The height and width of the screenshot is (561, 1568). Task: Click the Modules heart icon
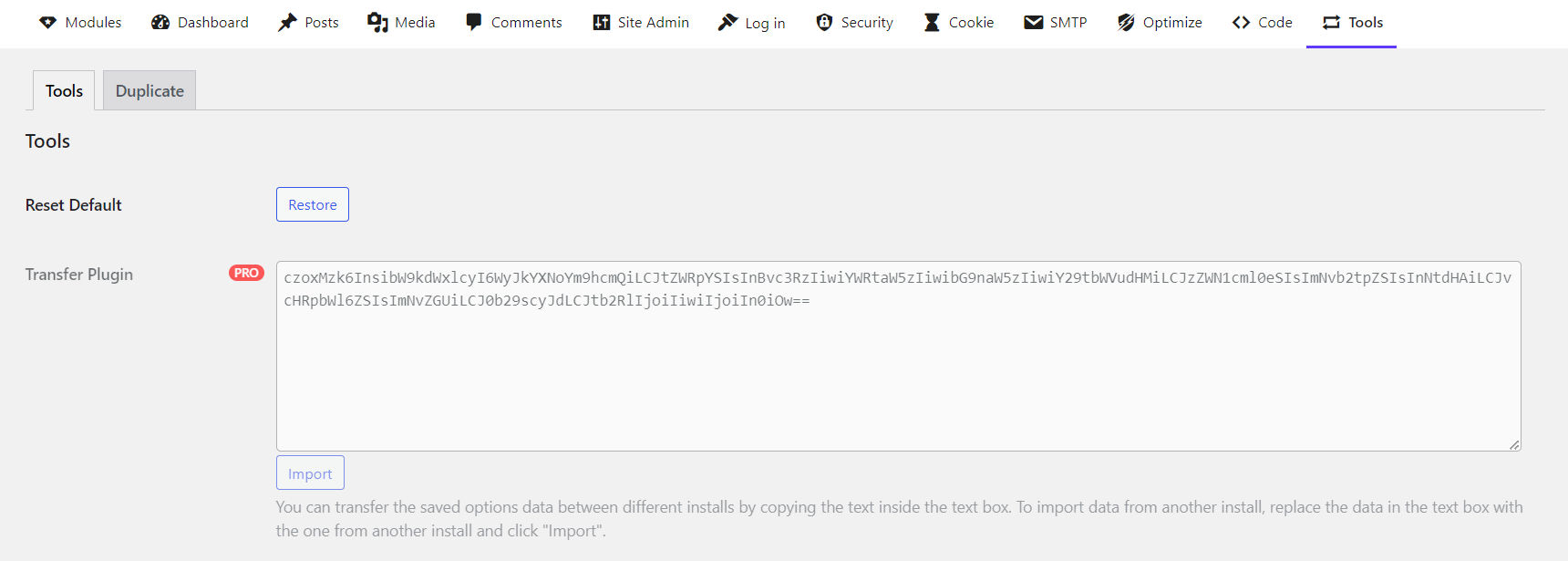tap(47, 22)
